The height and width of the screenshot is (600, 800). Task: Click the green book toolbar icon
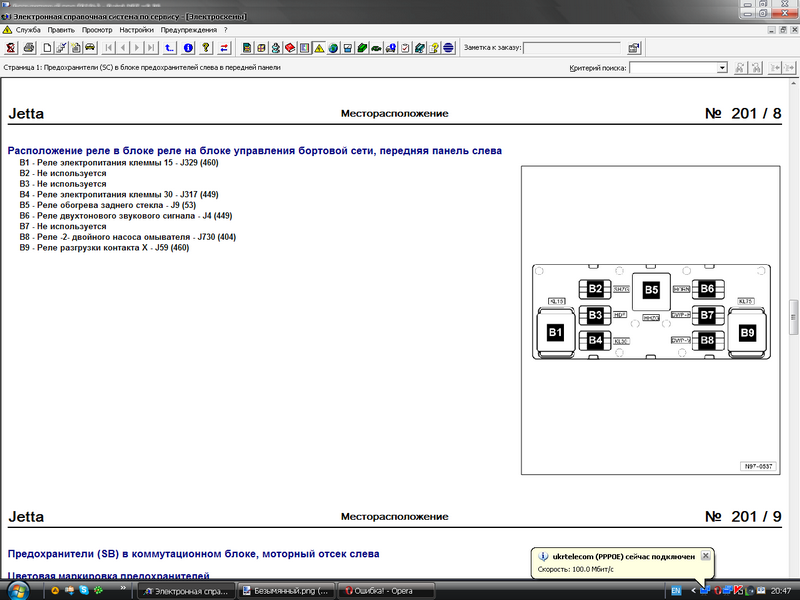pos(362,48)
